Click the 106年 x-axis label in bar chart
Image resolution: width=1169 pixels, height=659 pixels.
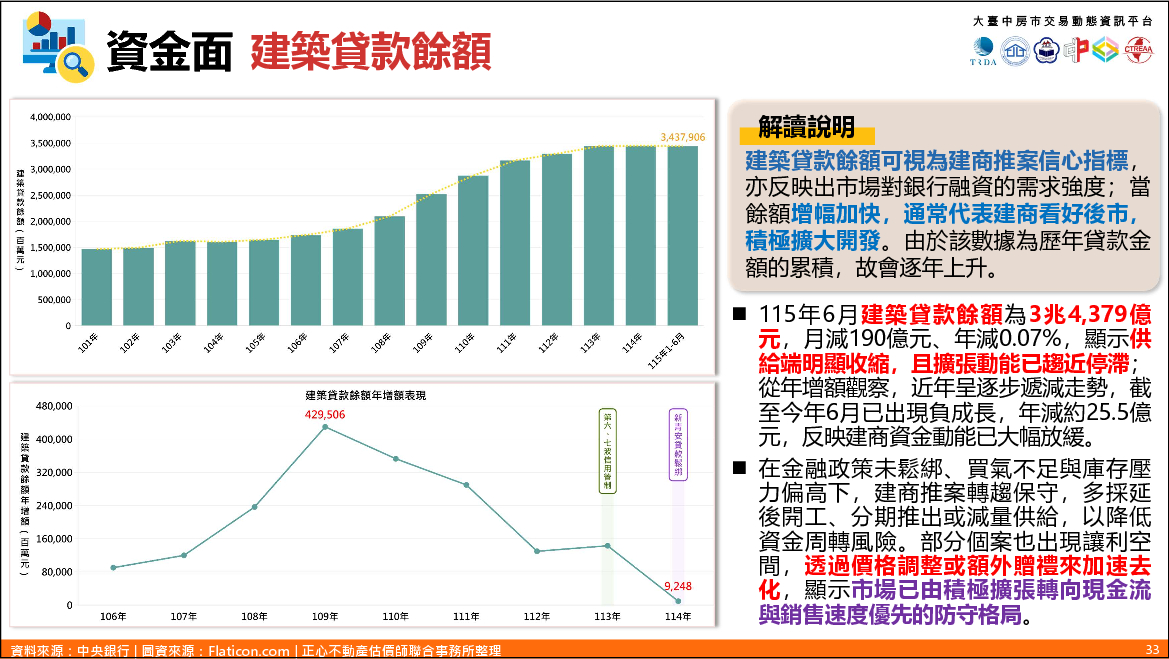[297, 342]
